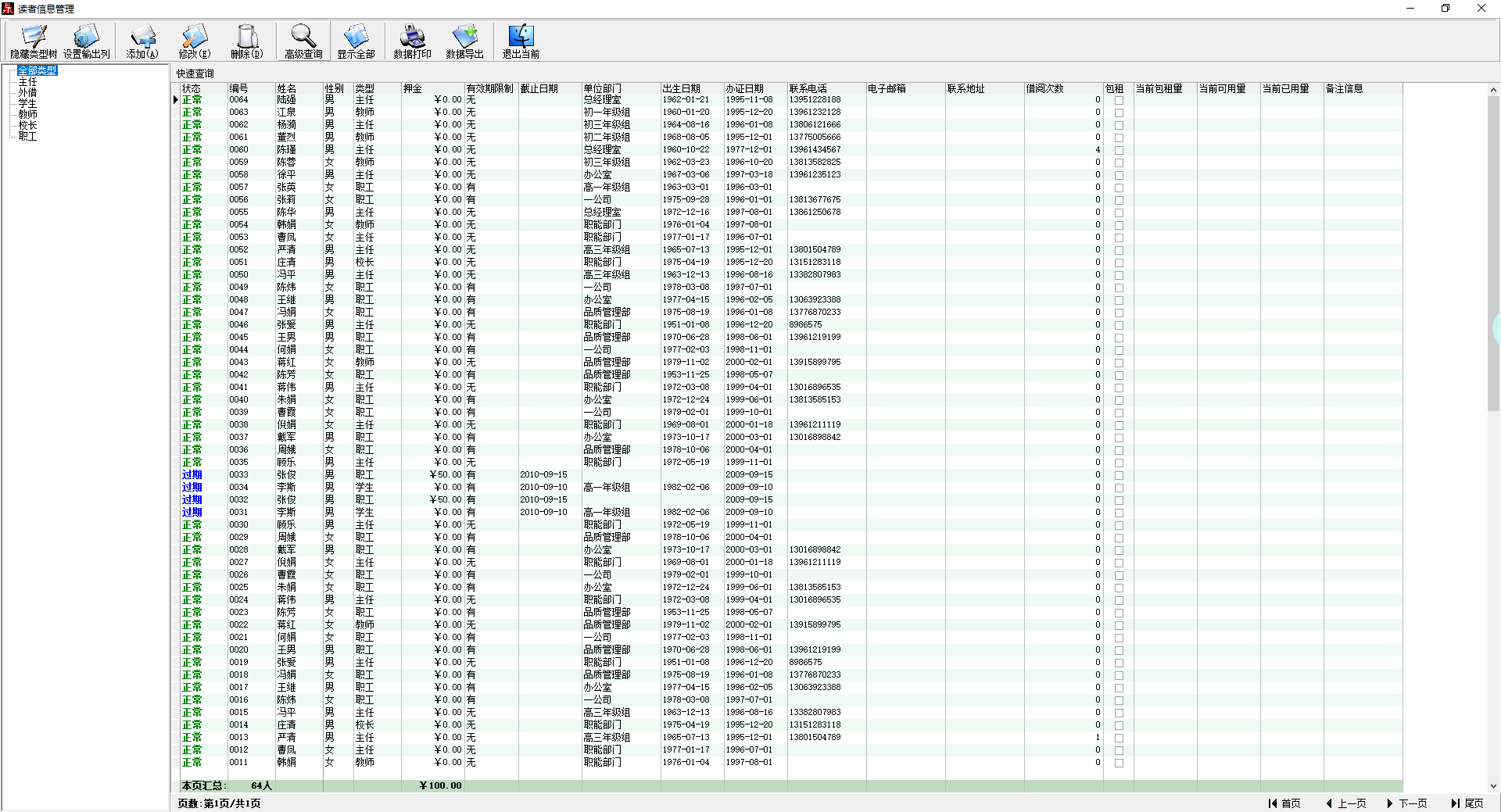Viewport: 1501px width, 812px height.
Task: Select the name 陆强 in row 0064
Action: tap(286, 100)
